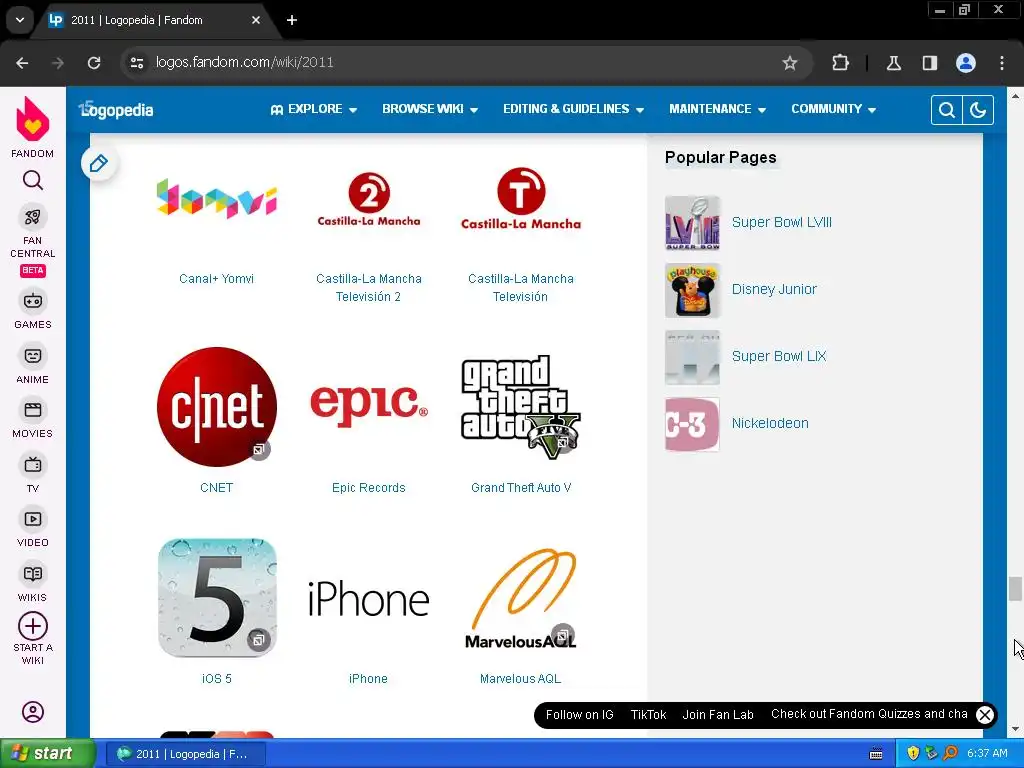1024x768 pixels.
Task: Open the Windows Start button
Action: [48, 754]
